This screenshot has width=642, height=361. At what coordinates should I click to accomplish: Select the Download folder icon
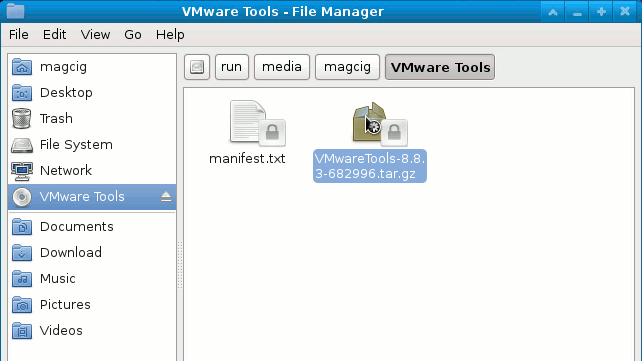click(22, 253)
